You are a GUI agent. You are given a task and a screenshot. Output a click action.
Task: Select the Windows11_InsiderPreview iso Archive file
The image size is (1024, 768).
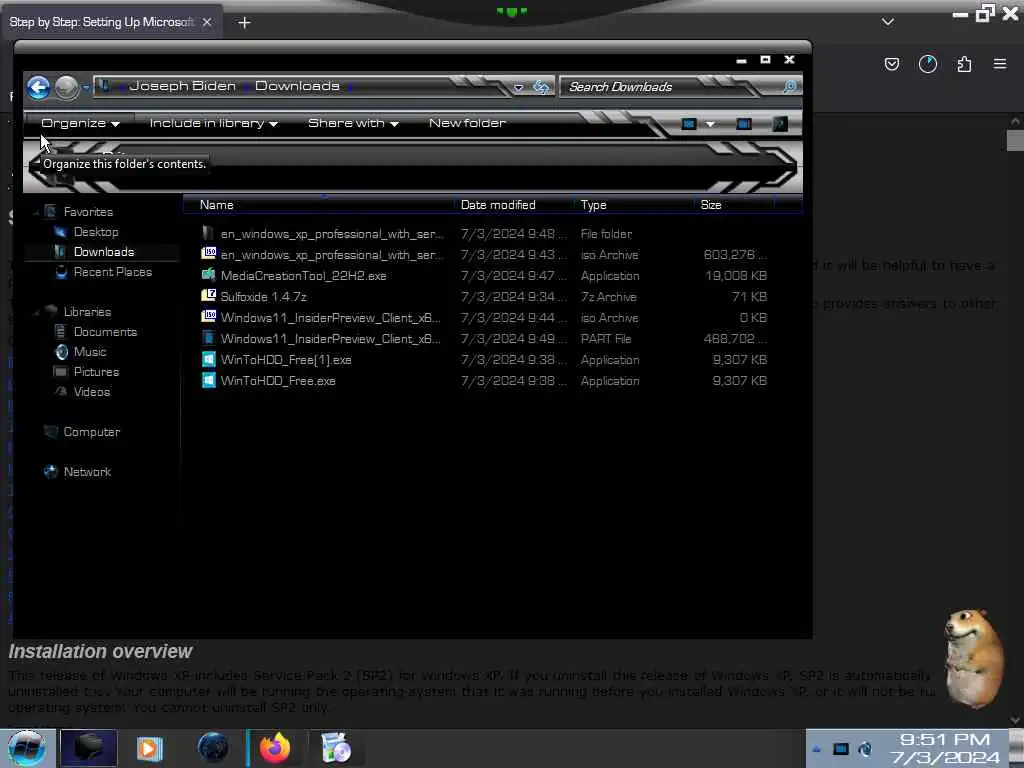click(x=483, y=318)
